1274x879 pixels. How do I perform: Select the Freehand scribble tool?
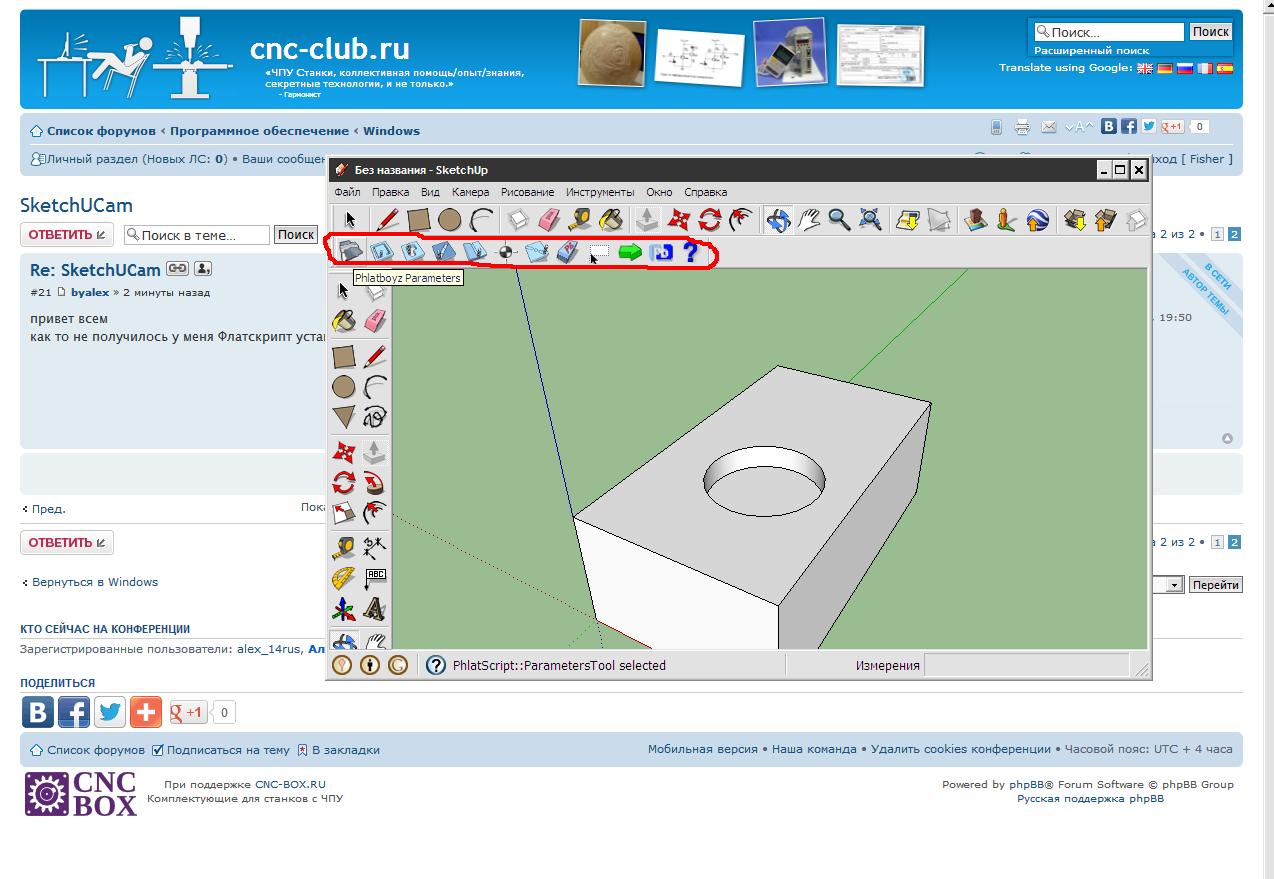coord(375,417)
